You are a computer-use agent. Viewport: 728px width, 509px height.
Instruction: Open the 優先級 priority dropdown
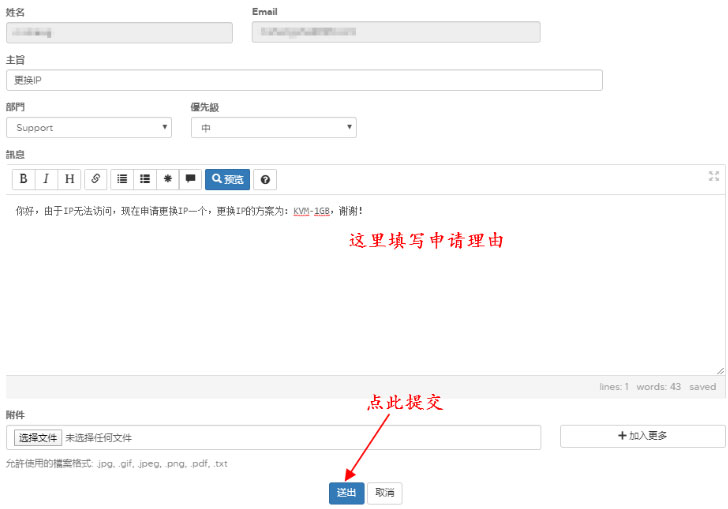pyautogui.click(x=273, y=128)
